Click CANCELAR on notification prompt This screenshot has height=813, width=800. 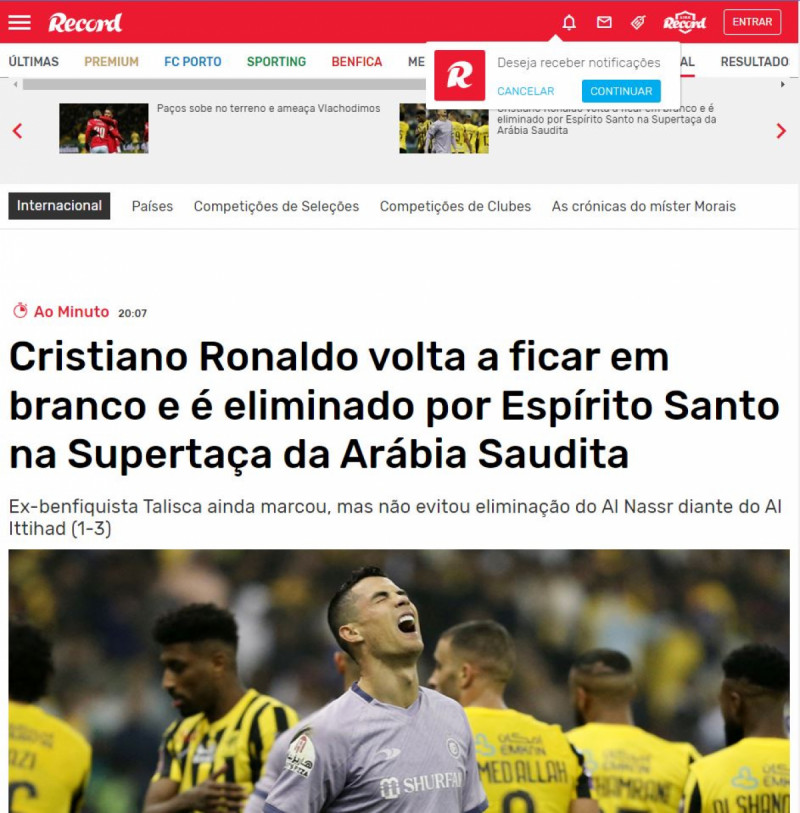point(526,91)
